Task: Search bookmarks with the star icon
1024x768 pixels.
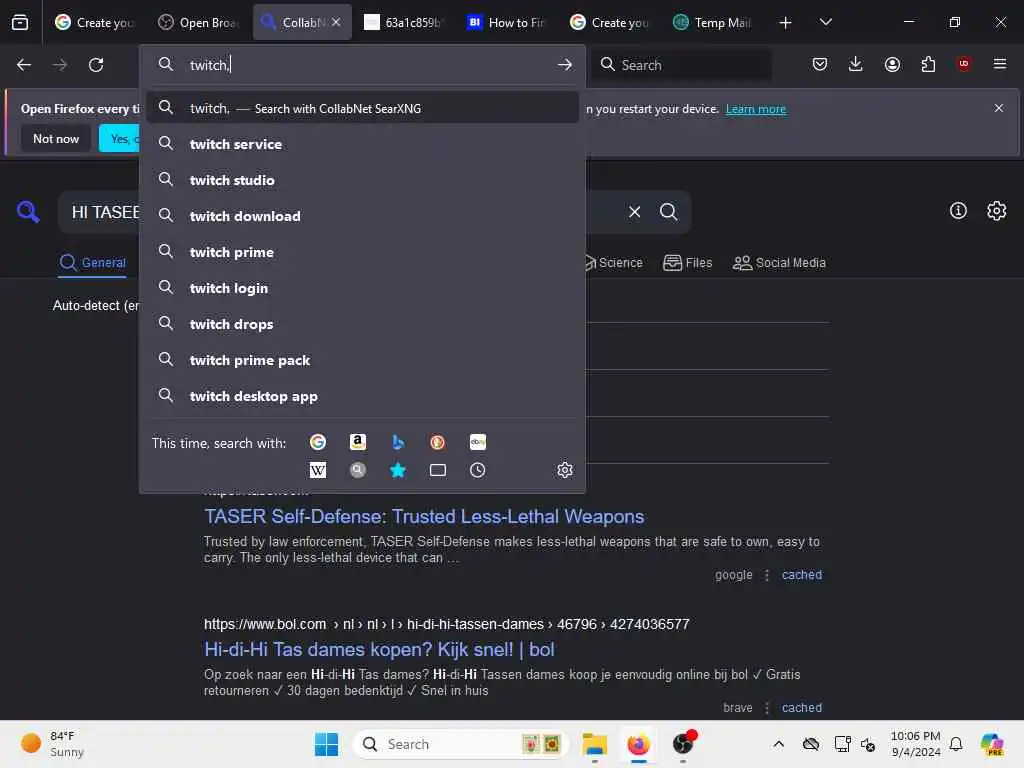Action: point(398,470)
